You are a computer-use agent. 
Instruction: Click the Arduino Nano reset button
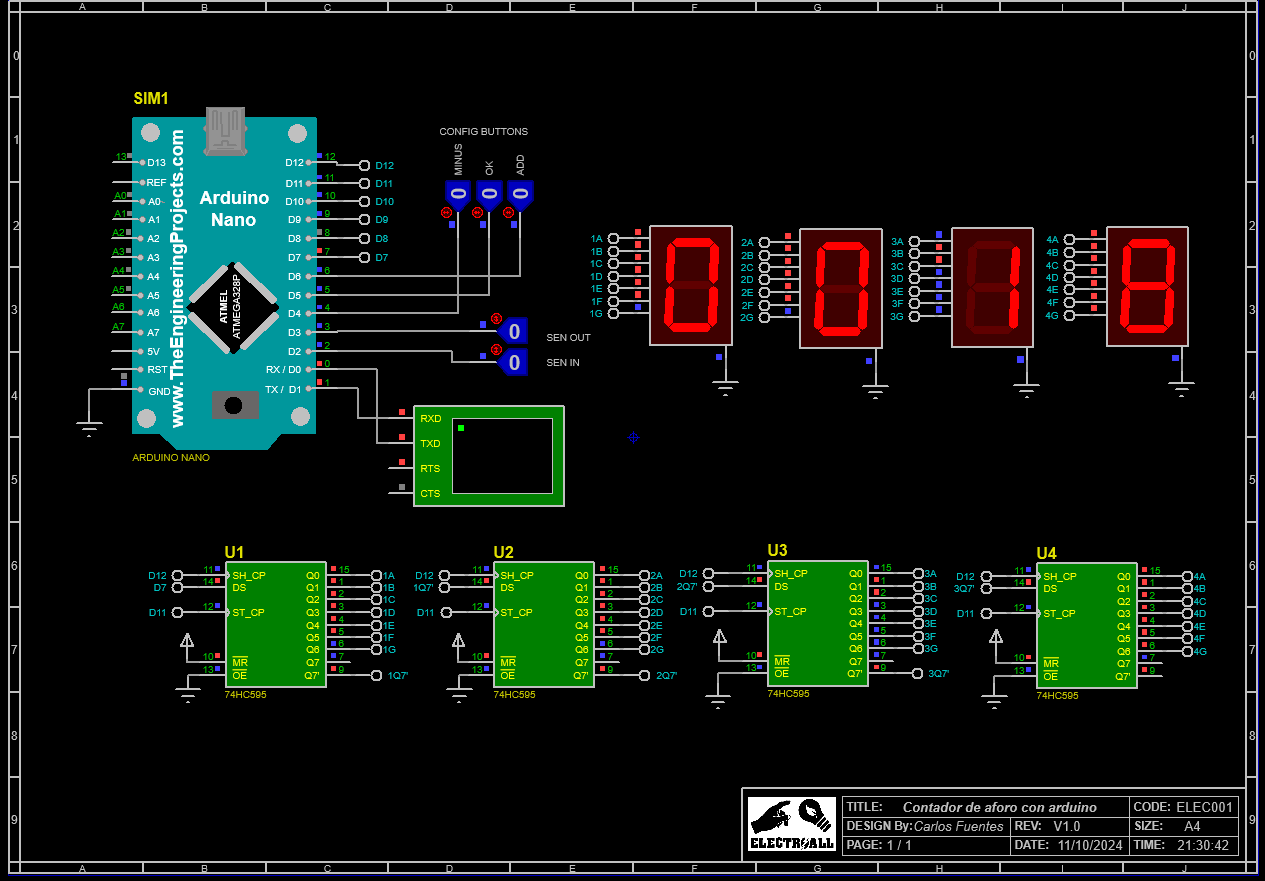pos(234,405)
